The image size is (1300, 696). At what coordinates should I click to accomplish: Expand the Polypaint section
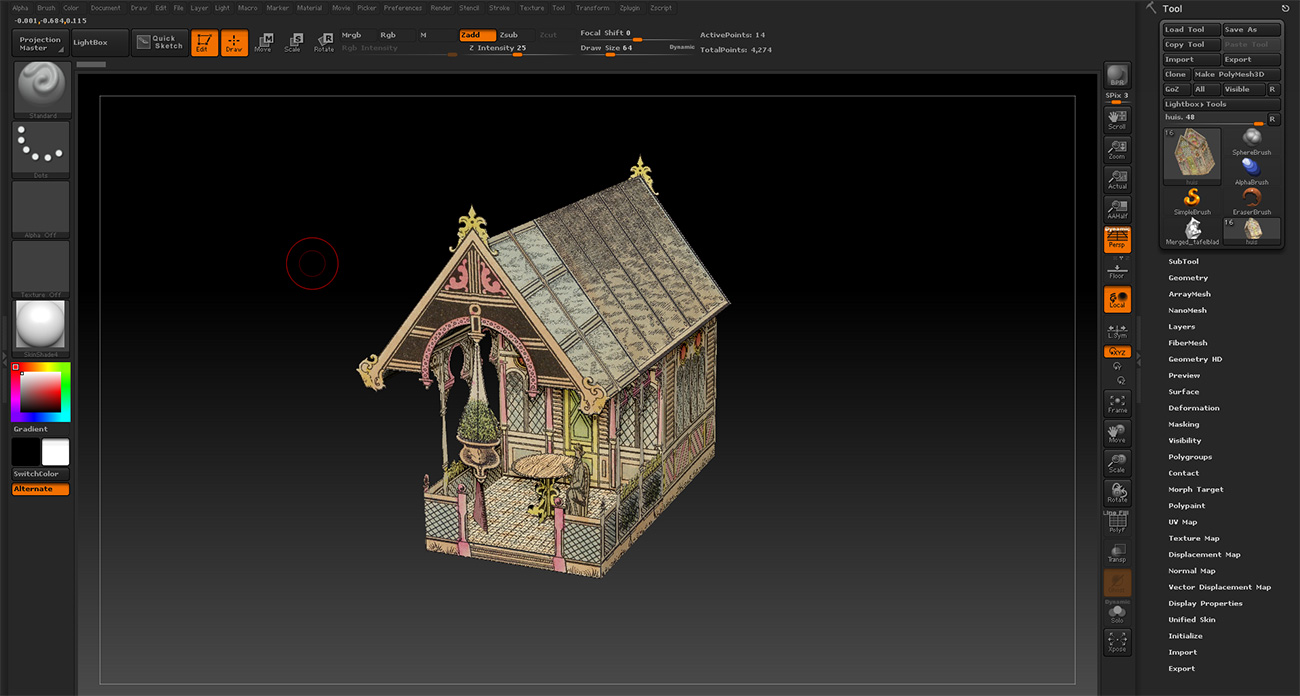pos(1187,506)
